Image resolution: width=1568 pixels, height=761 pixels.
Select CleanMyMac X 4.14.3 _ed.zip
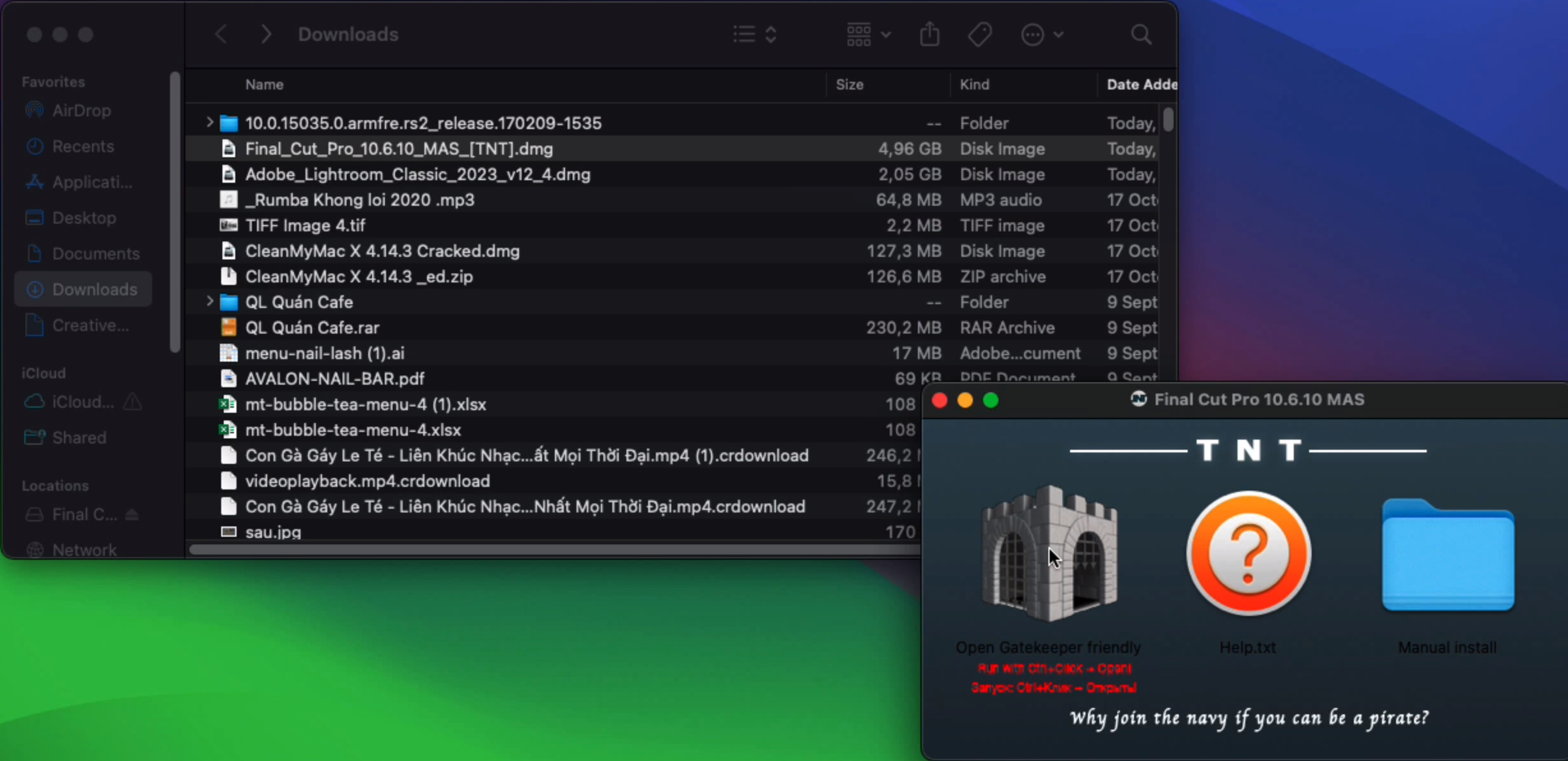[671, 277]
